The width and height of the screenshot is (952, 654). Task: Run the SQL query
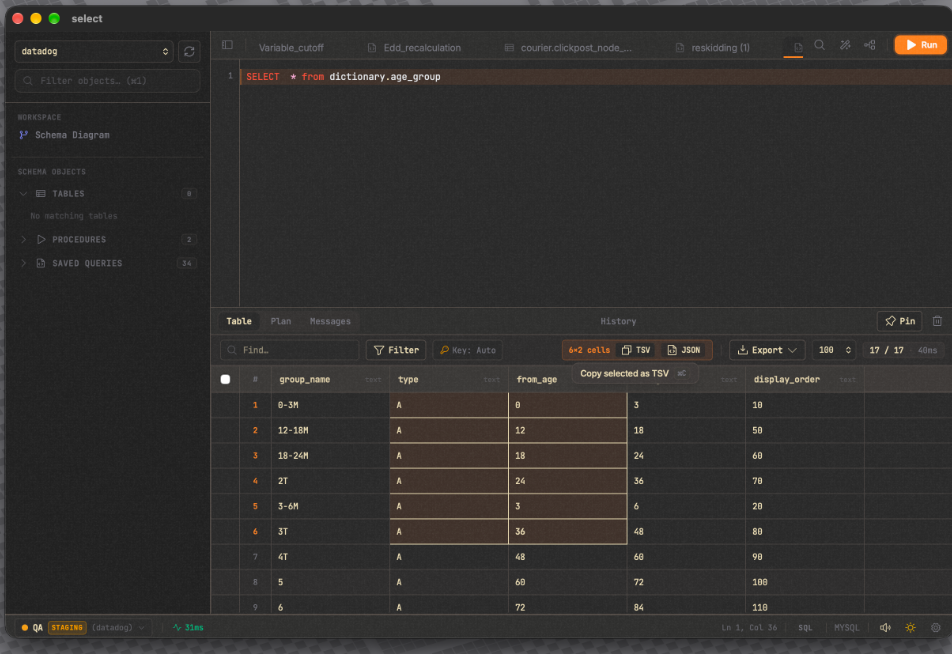920,45
